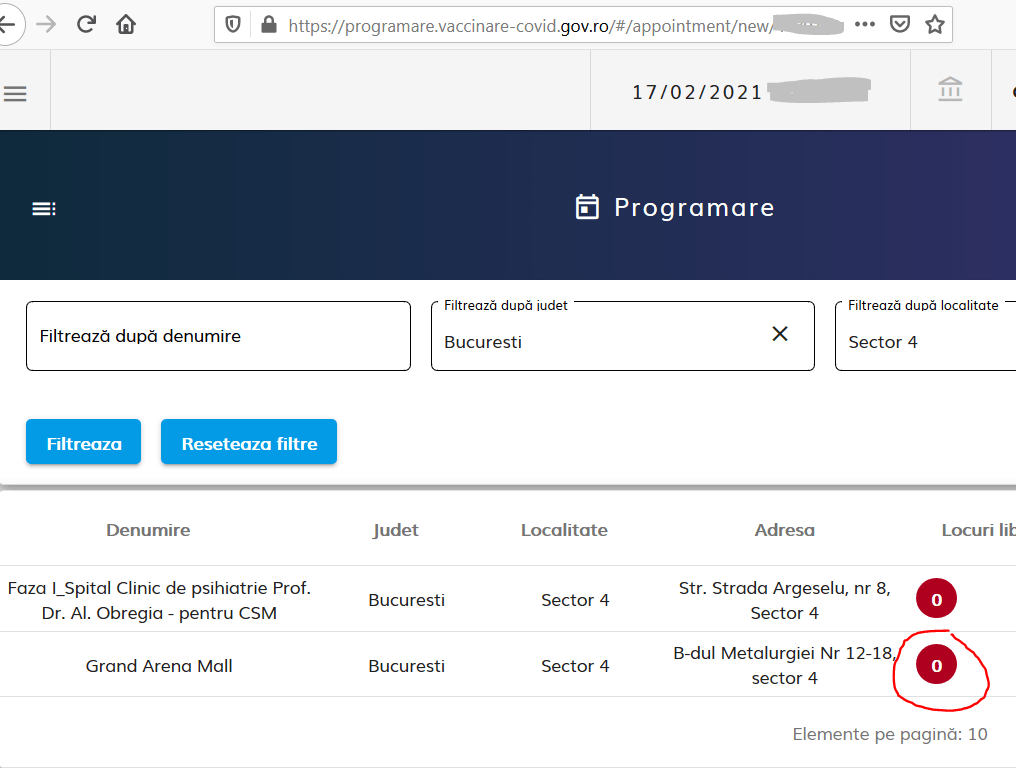This screenshot has height=768, width=1016.
Task: Click the shield tracking protection icon
Action: (x=233, y=25)
